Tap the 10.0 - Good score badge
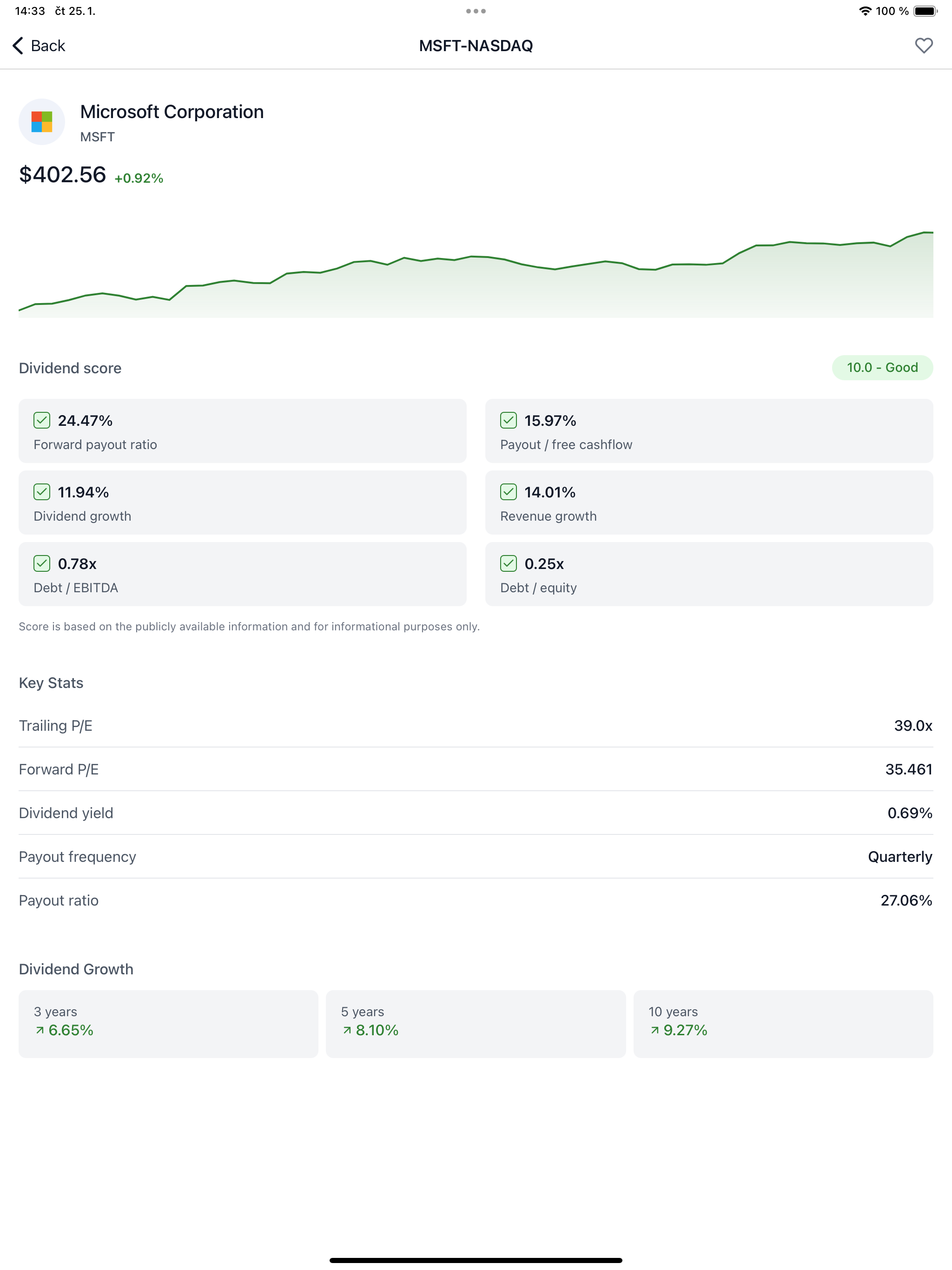 tap(882, 367)
